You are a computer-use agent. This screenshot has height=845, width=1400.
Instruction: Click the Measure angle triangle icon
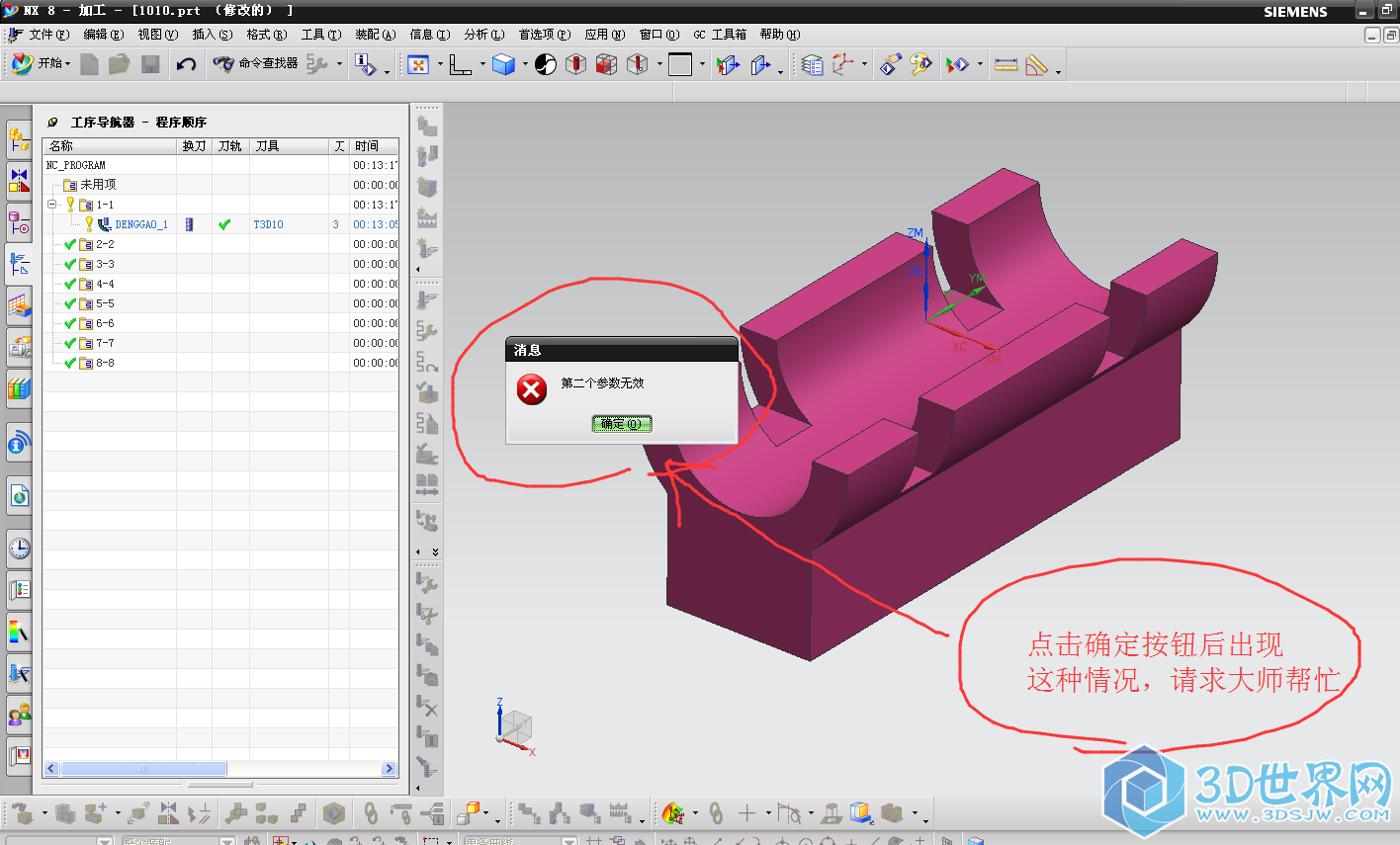point(1036,64)
